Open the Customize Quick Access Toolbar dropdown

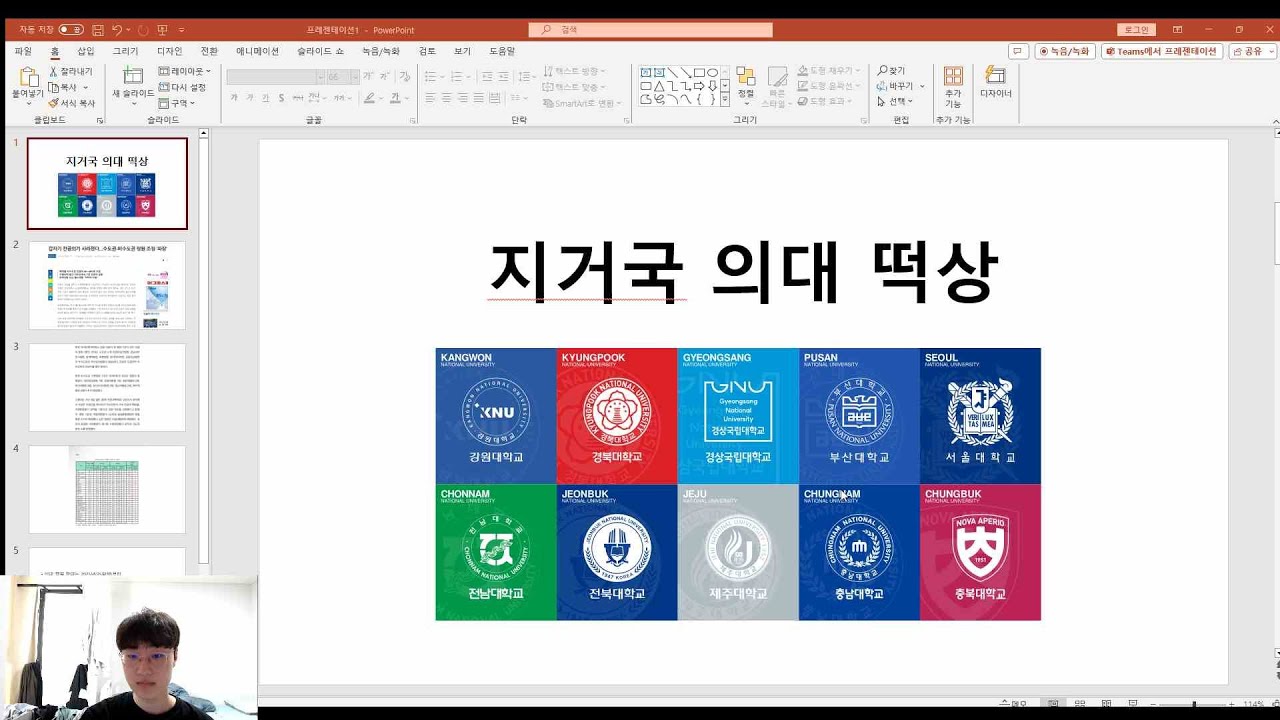[x=181, y=31]
